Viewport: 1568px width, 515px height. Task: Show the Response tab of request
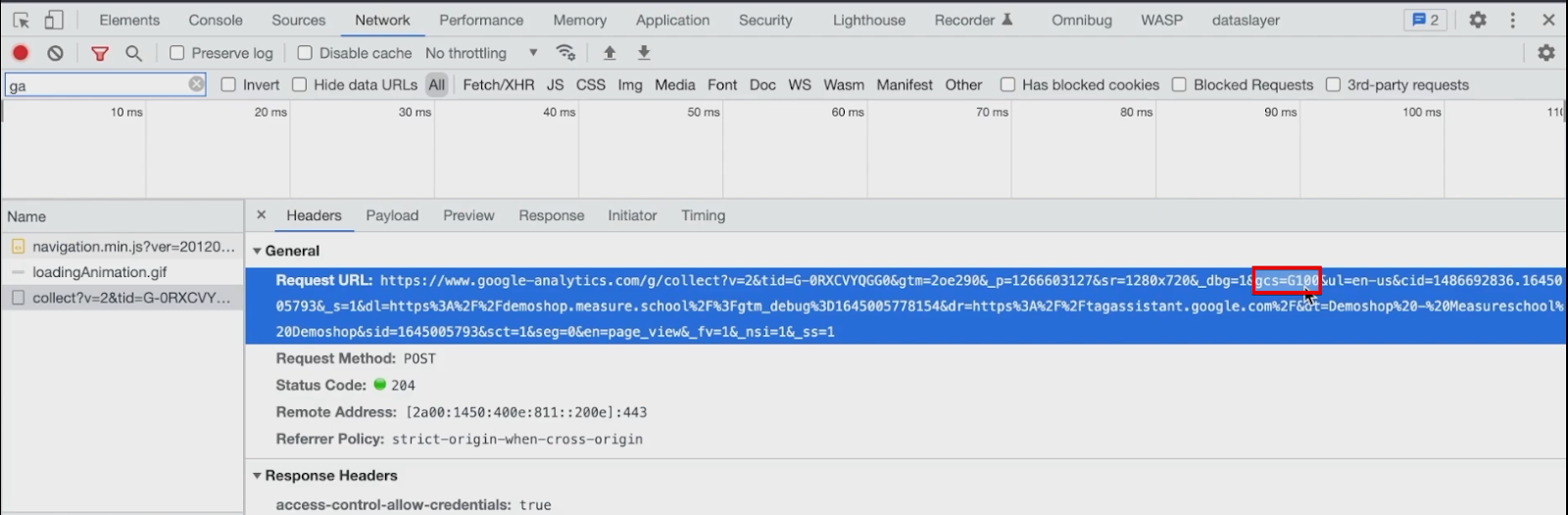coord(552,215)
